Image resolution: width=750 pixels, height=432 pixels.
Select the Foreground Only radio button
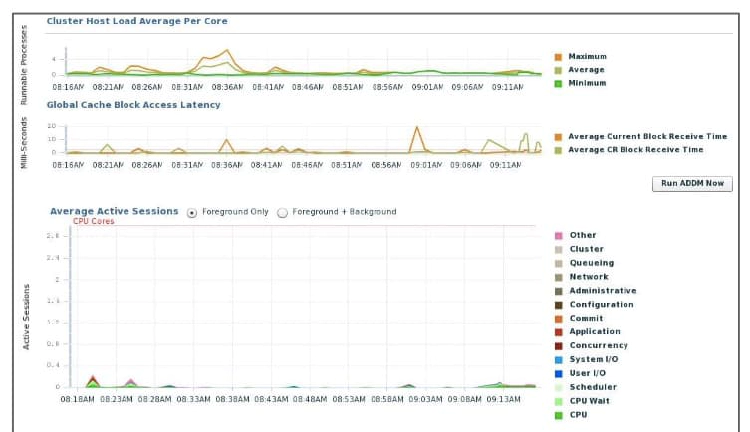tap(192, 213)
